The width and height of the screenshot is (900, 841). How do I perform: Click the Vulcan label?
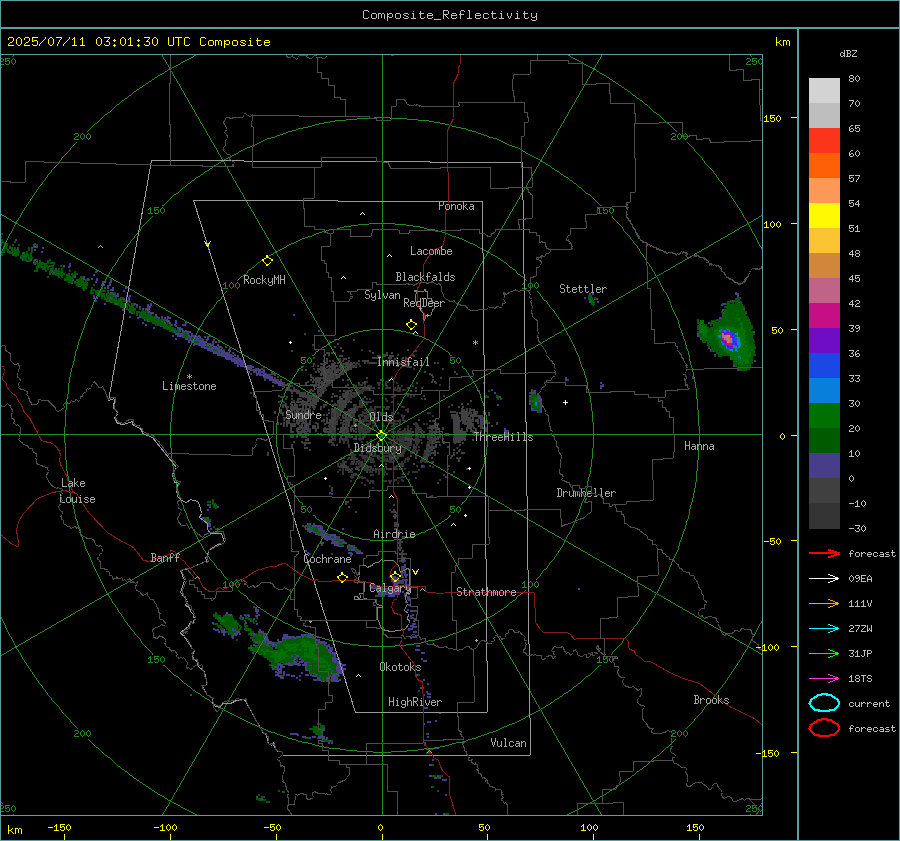(508, 743)
